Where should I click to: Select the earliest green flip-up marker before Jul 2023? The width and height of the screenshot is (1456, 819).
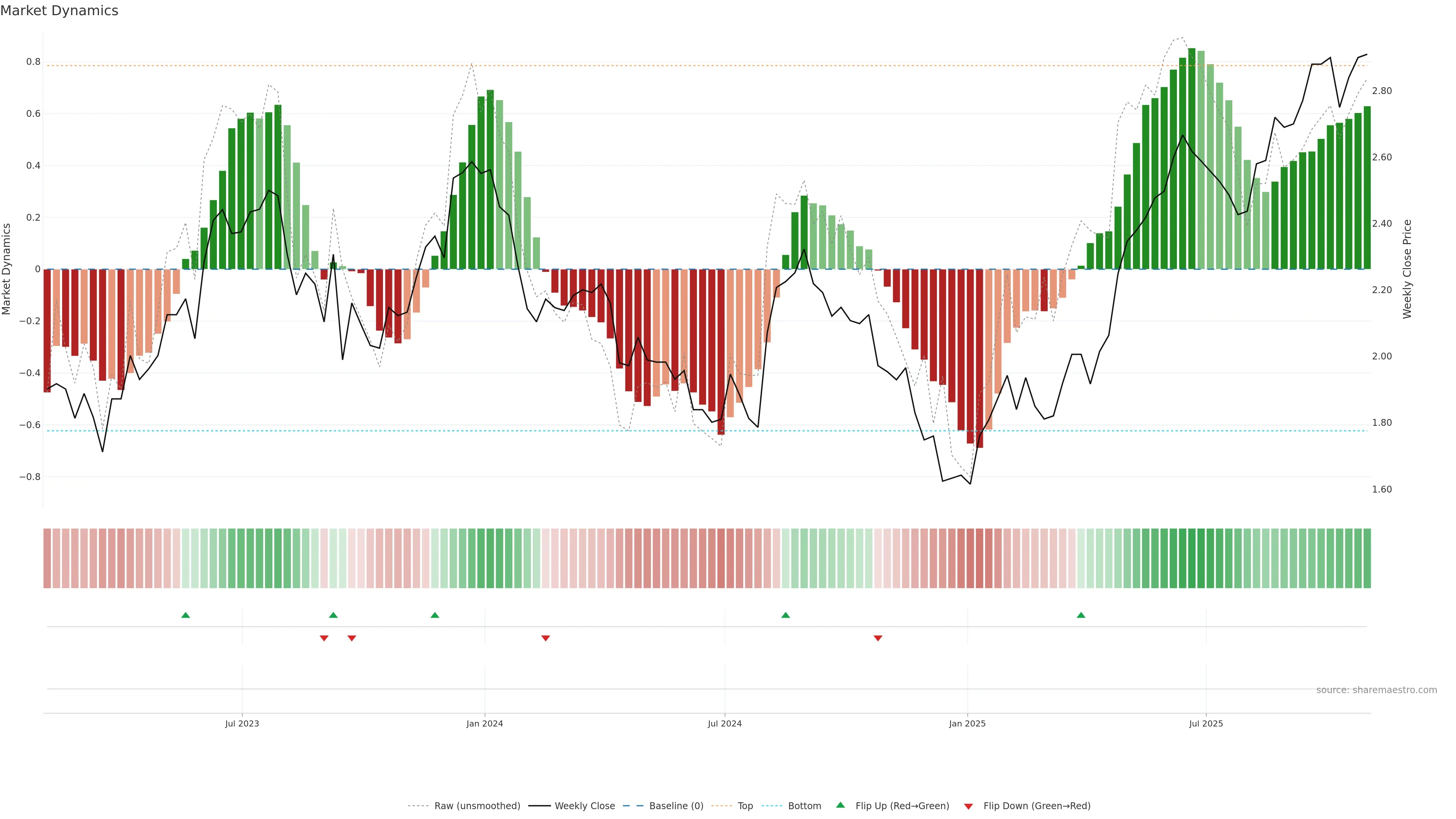click(185, 615)
